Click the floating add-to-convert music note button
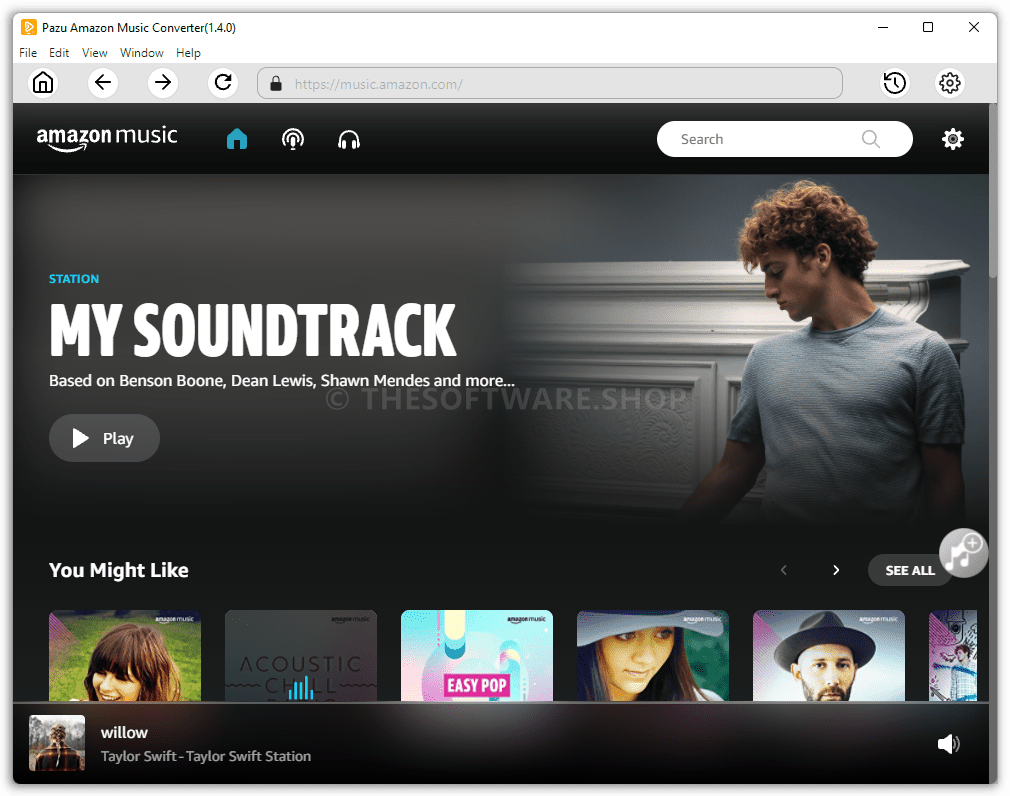Screen dimensions: 1010x796 [x=964, y=553]
